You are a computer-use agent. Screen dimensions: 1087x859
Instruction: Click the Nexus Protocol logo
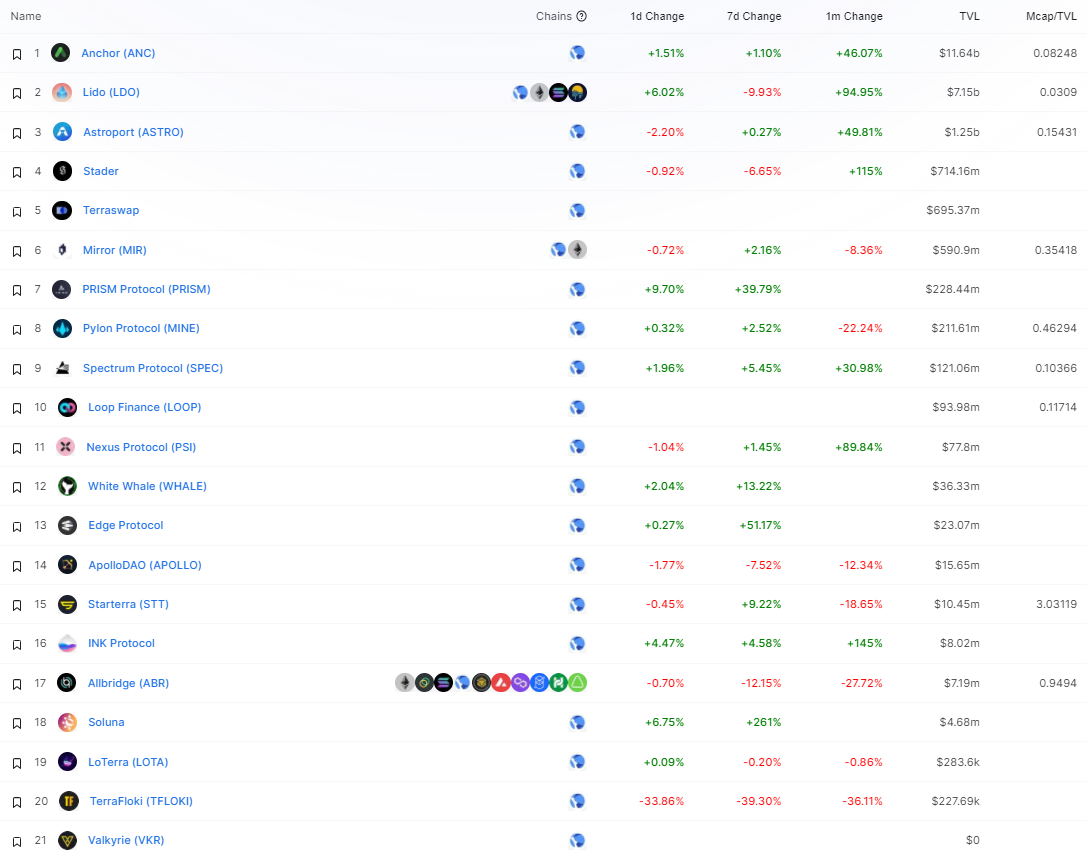pyautogui.click(x=66, y=446)
